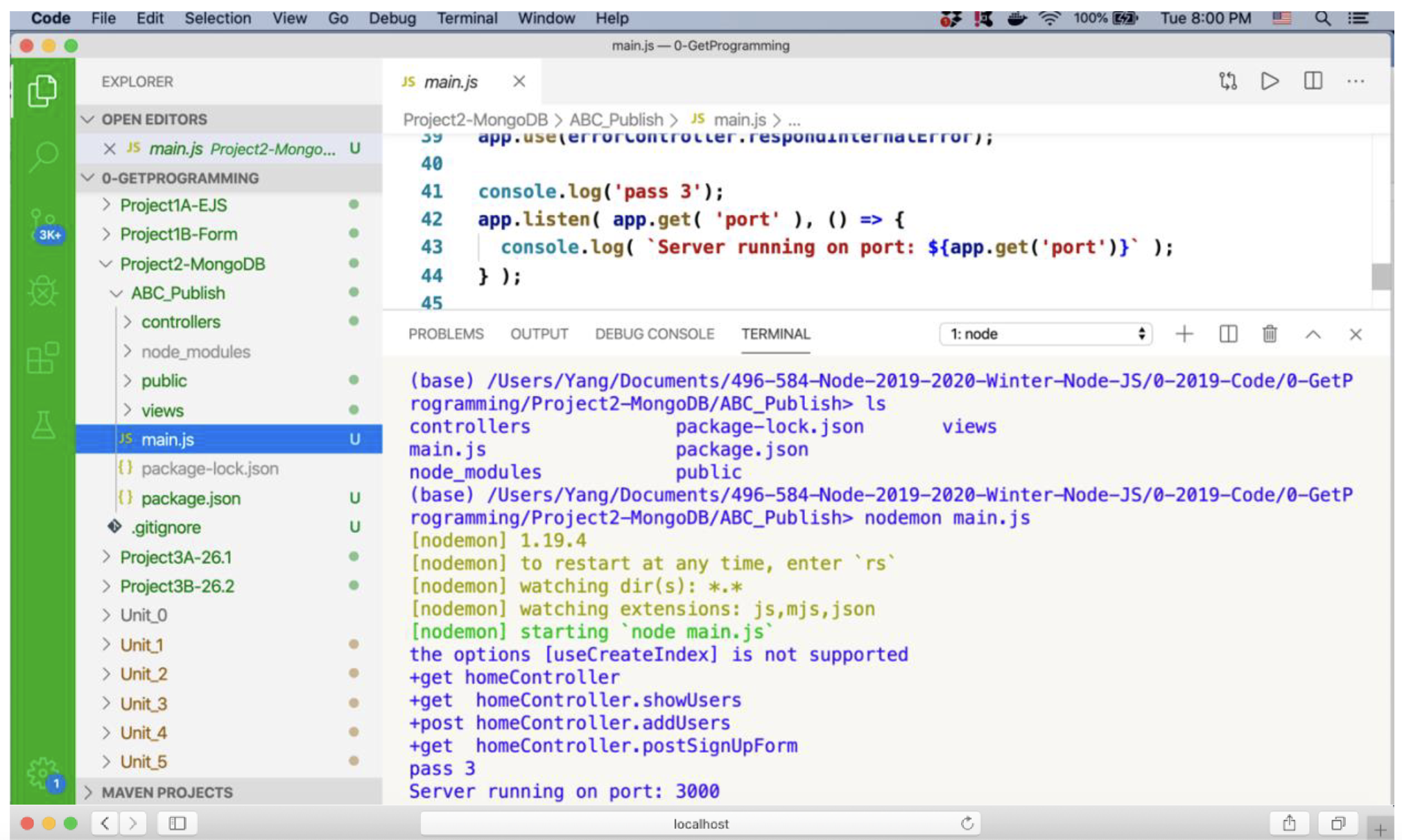Open package.json in the explorer
Viewport: 1402px width, 840px height.
click(191, 498)
